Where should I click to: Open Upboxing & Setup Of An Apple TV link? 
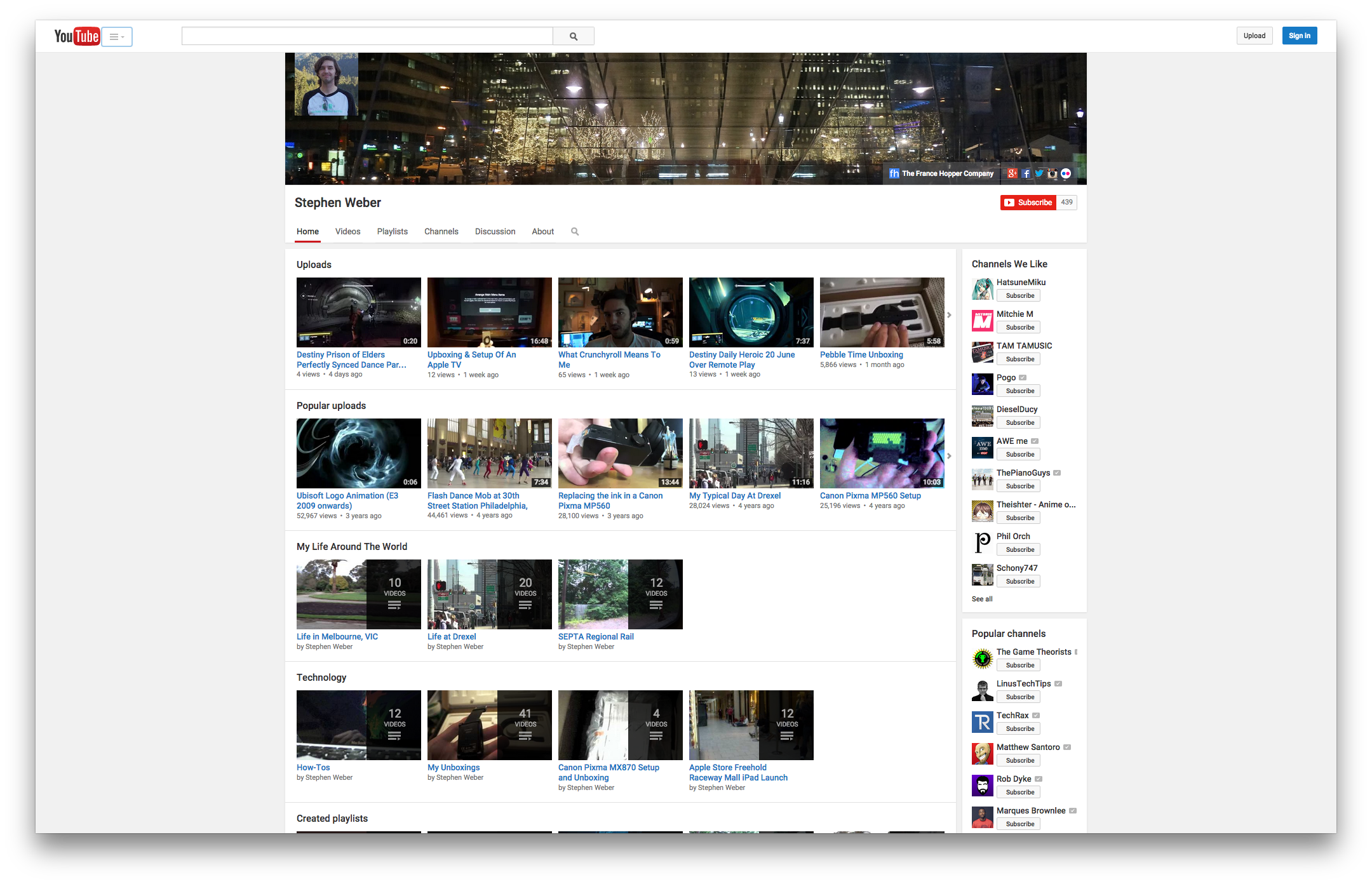tap(472, 360)
